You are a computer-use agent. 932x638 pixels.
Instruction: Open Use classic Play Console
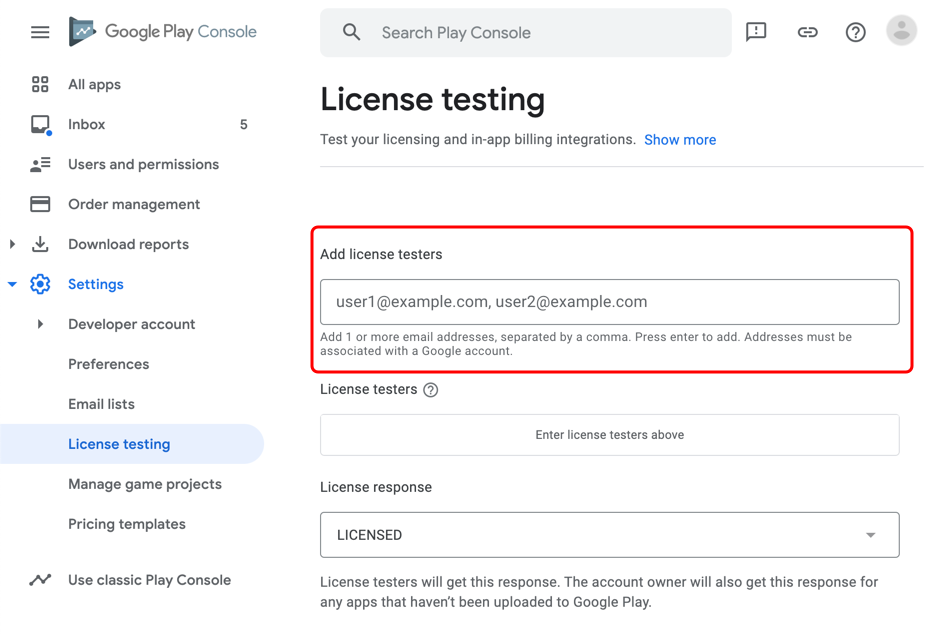(148, 579)
